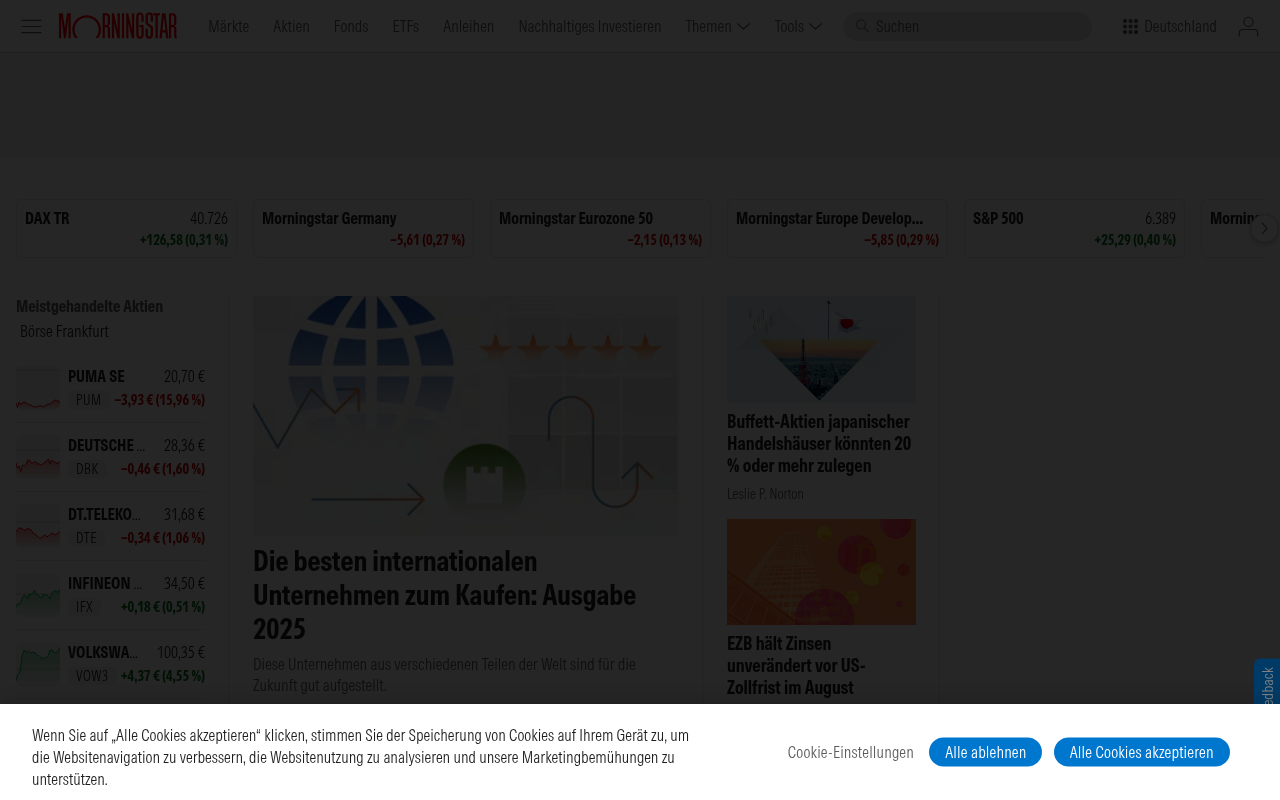
Task: Open the Aktien menu item
Action: pyautogui.click(x=291, y=26)
